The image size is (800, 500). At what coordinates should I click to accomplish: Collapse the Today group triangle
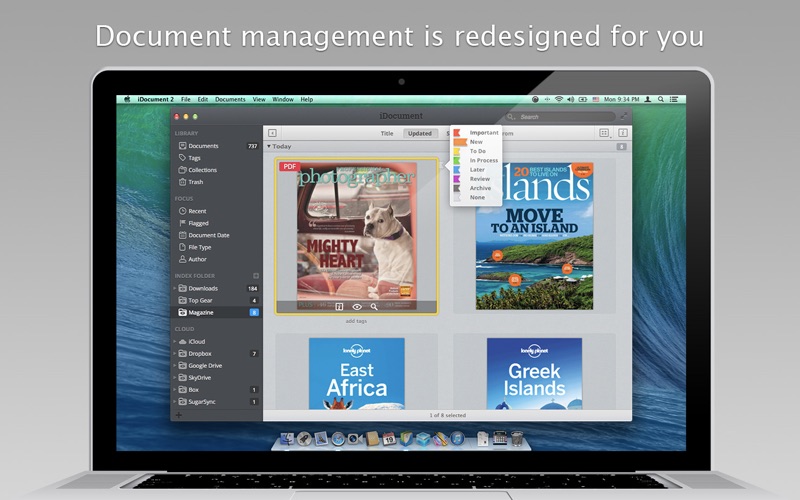[x=269, y=146]
